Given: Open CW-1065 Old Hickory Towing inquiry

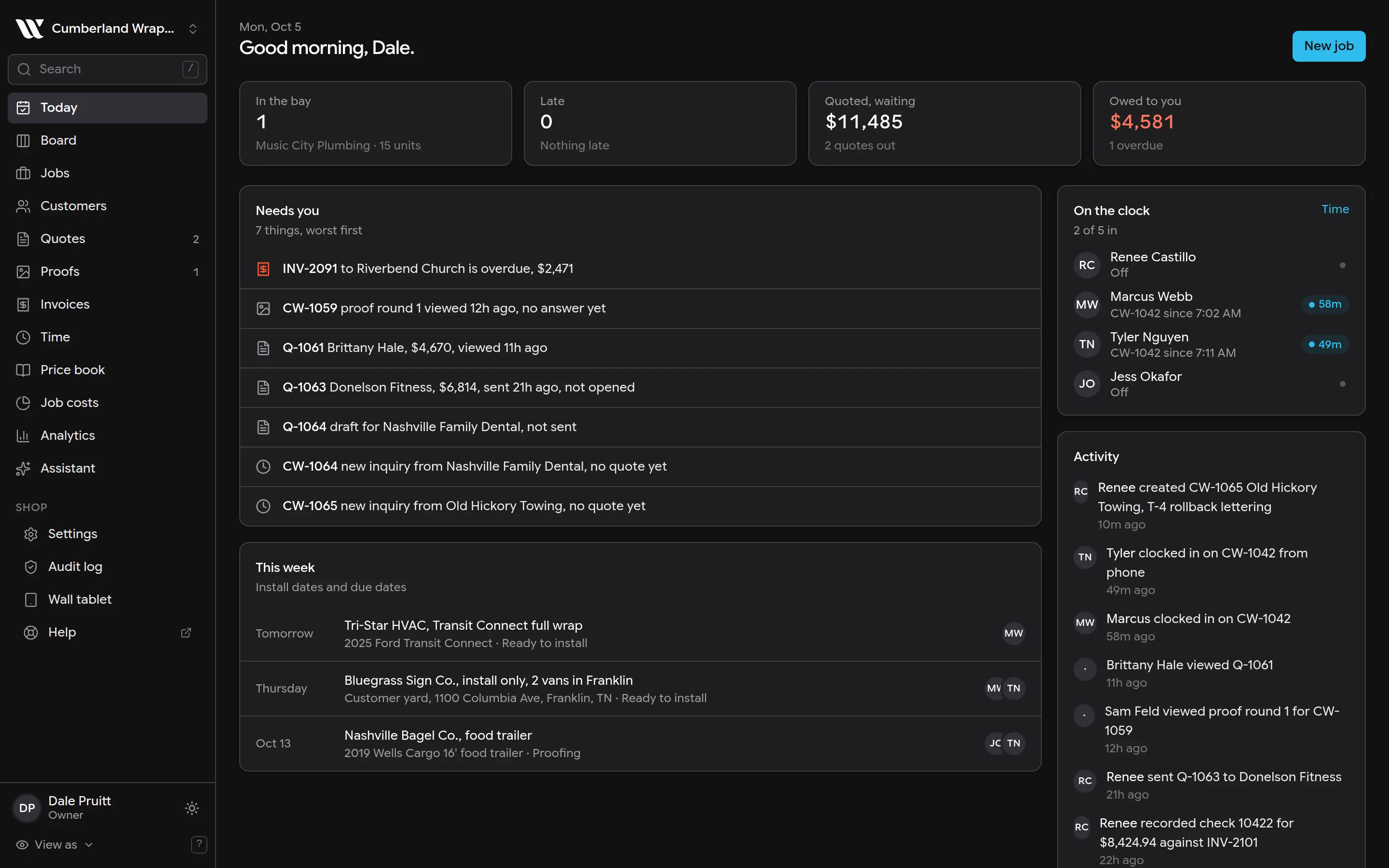Looking at the screenshot, I should [640, 506].
